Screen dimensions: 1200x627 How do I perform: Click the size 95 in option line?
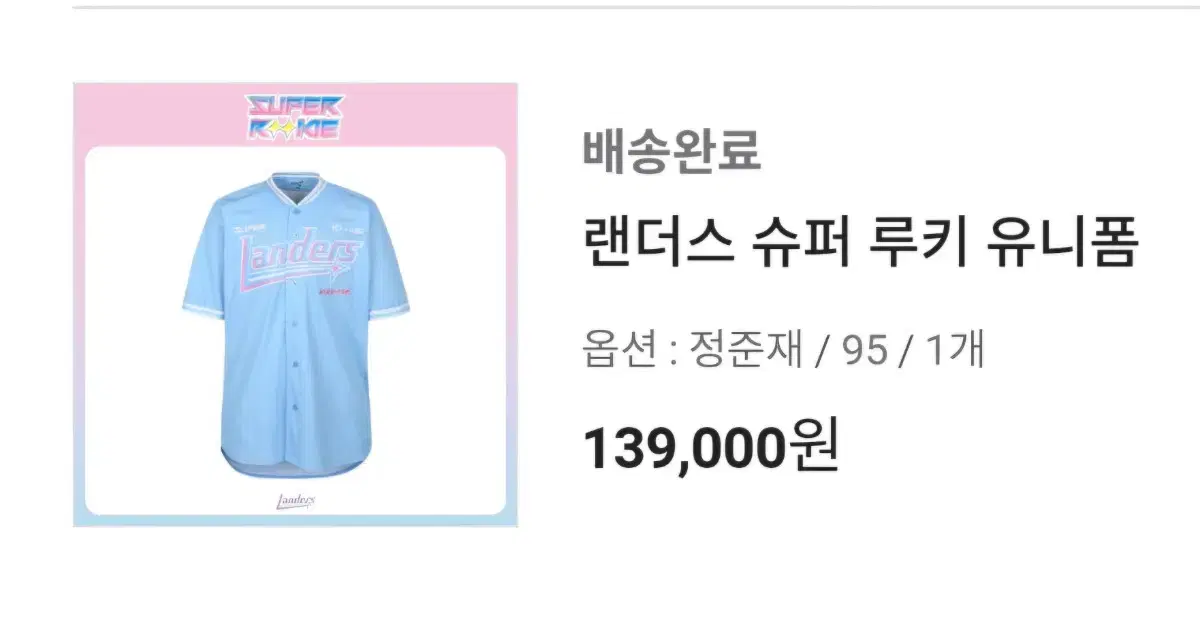[x=865, y=353]
